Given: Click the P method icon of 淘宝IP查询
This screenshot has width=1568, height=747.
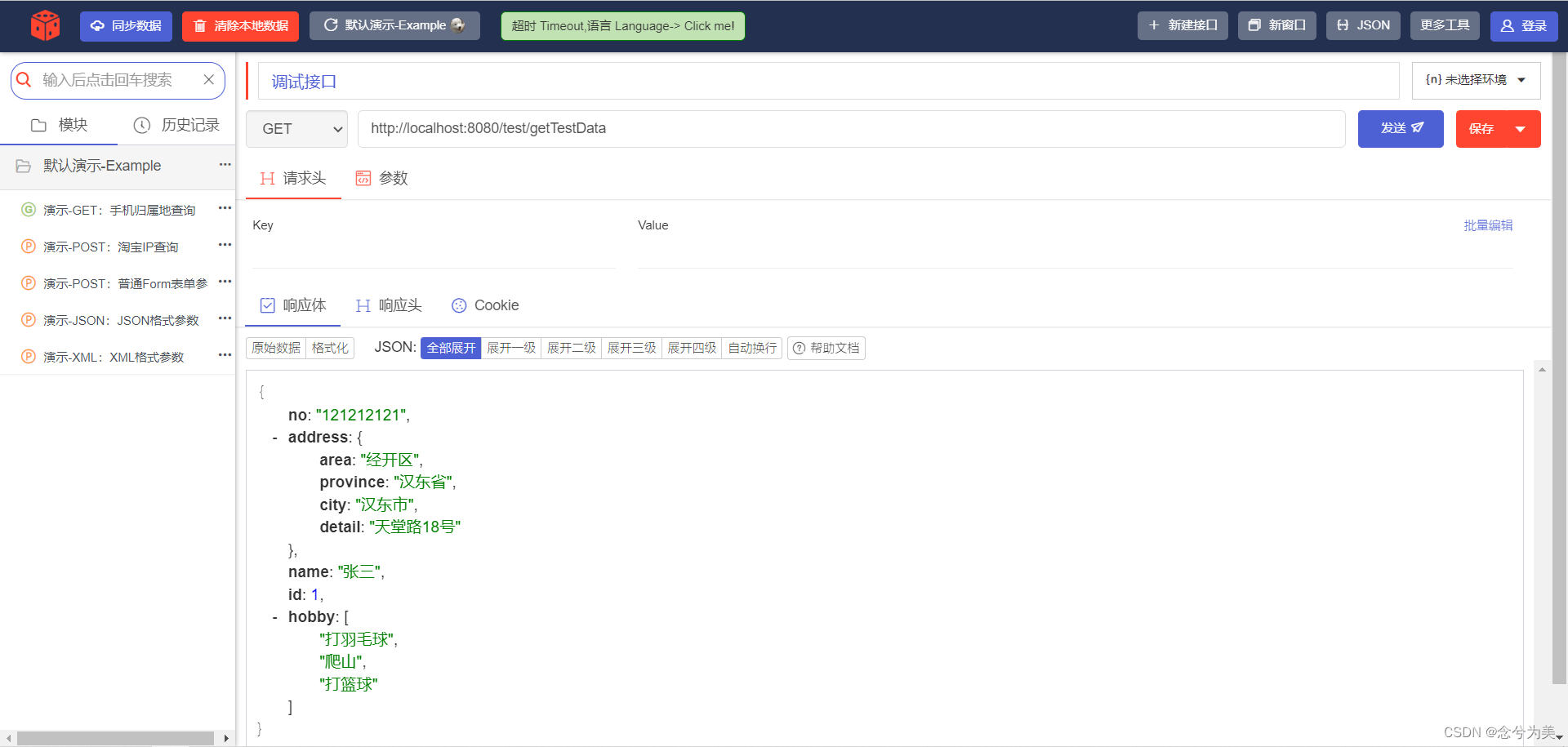Looking at the screenshot, I should (x=29, y=246).
